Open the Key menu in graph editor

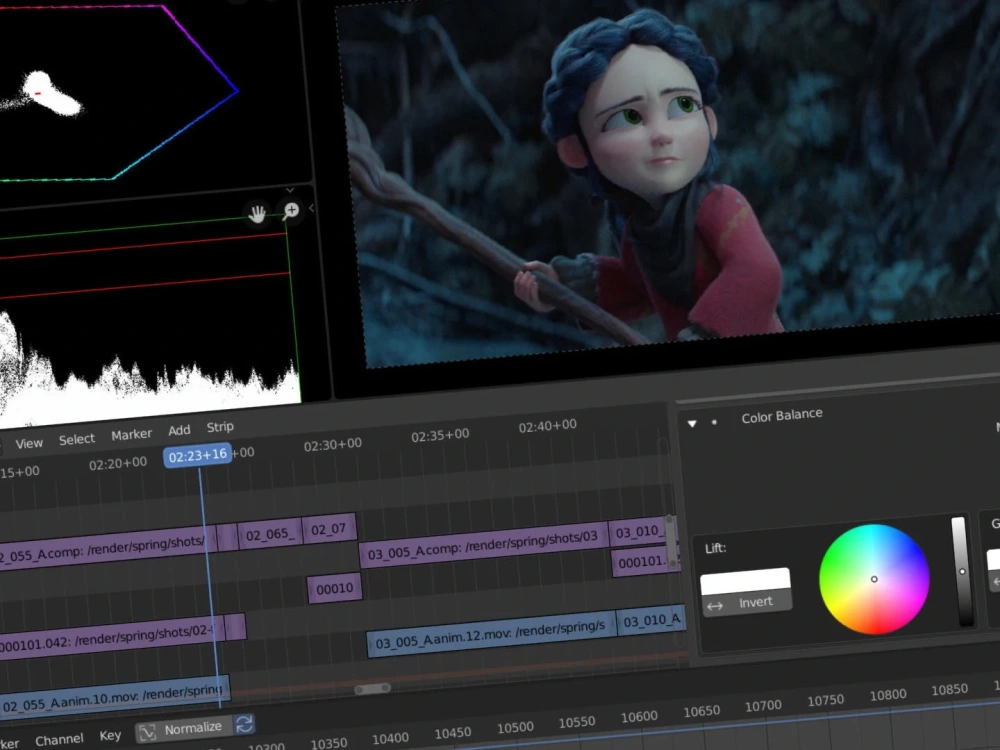click(x=110, y=735)
